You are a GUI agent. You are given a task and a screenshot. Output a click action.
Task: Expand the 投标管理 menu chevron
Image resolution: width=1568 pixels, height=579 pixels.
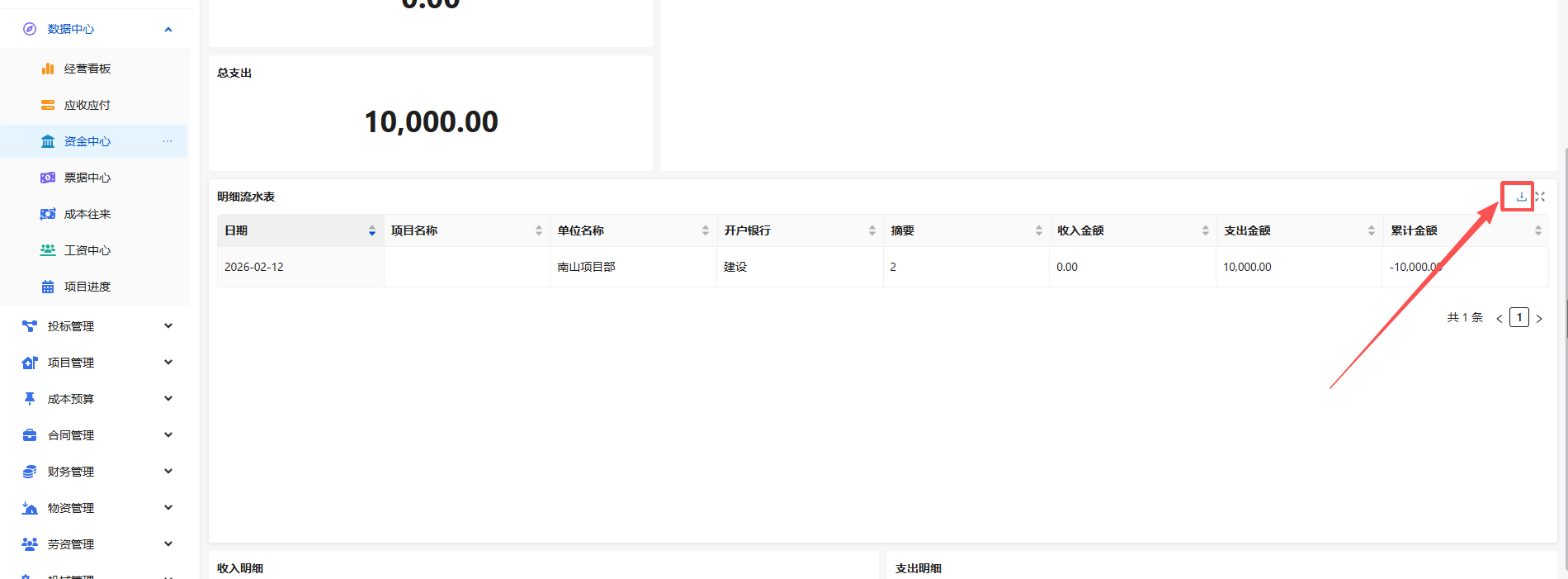pos(168,326)
